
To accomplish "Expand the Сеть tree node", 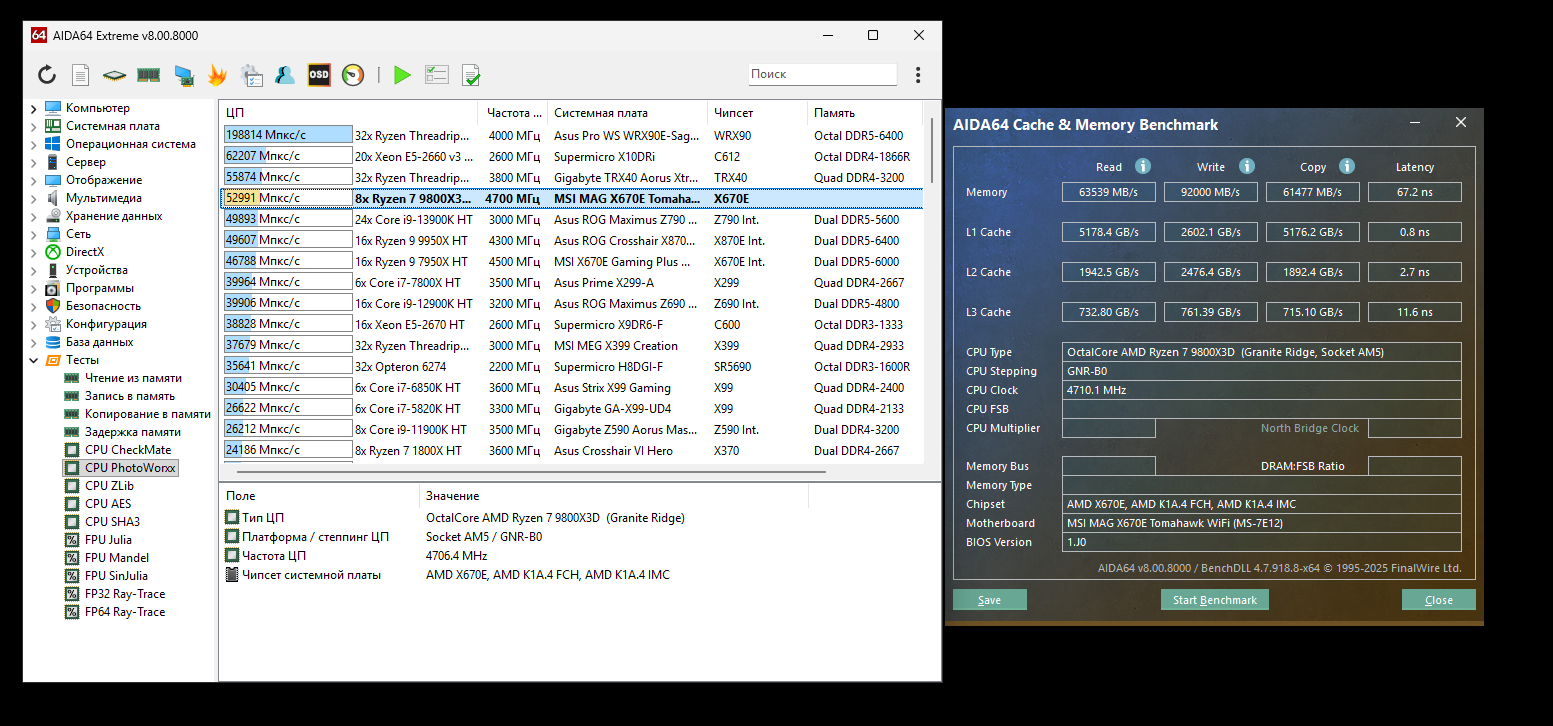I will (x=34, y=234).
